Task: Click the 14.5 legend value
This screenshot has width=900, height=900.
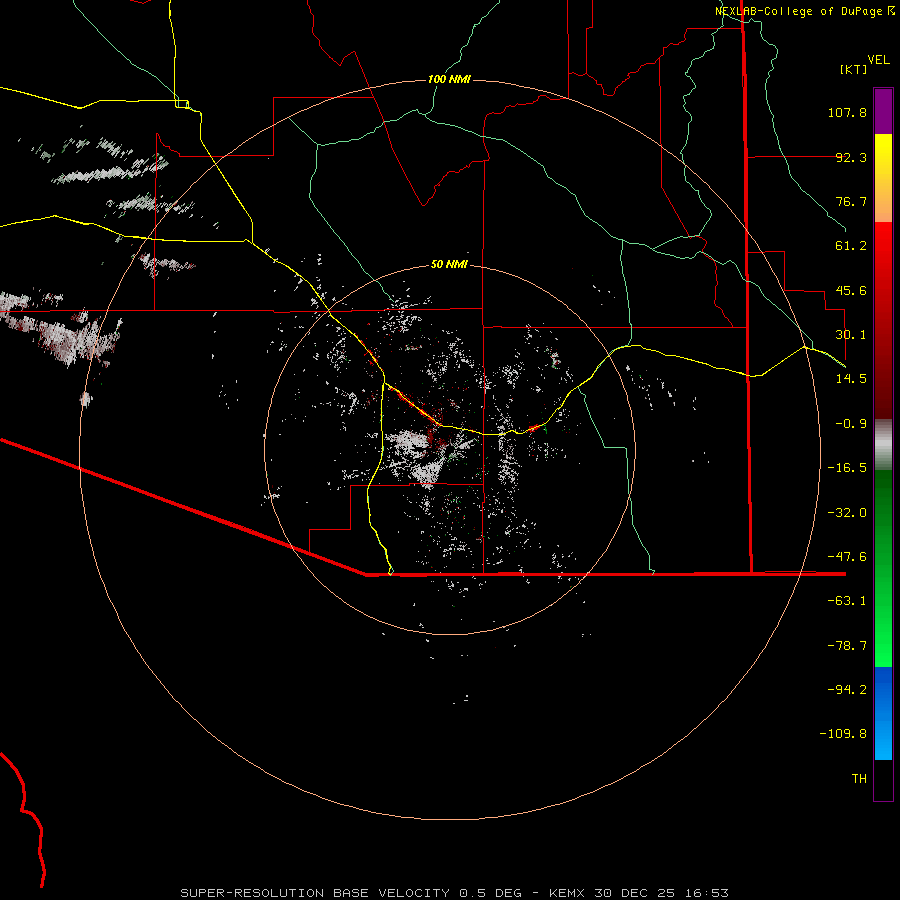Action: pos(851,379)
